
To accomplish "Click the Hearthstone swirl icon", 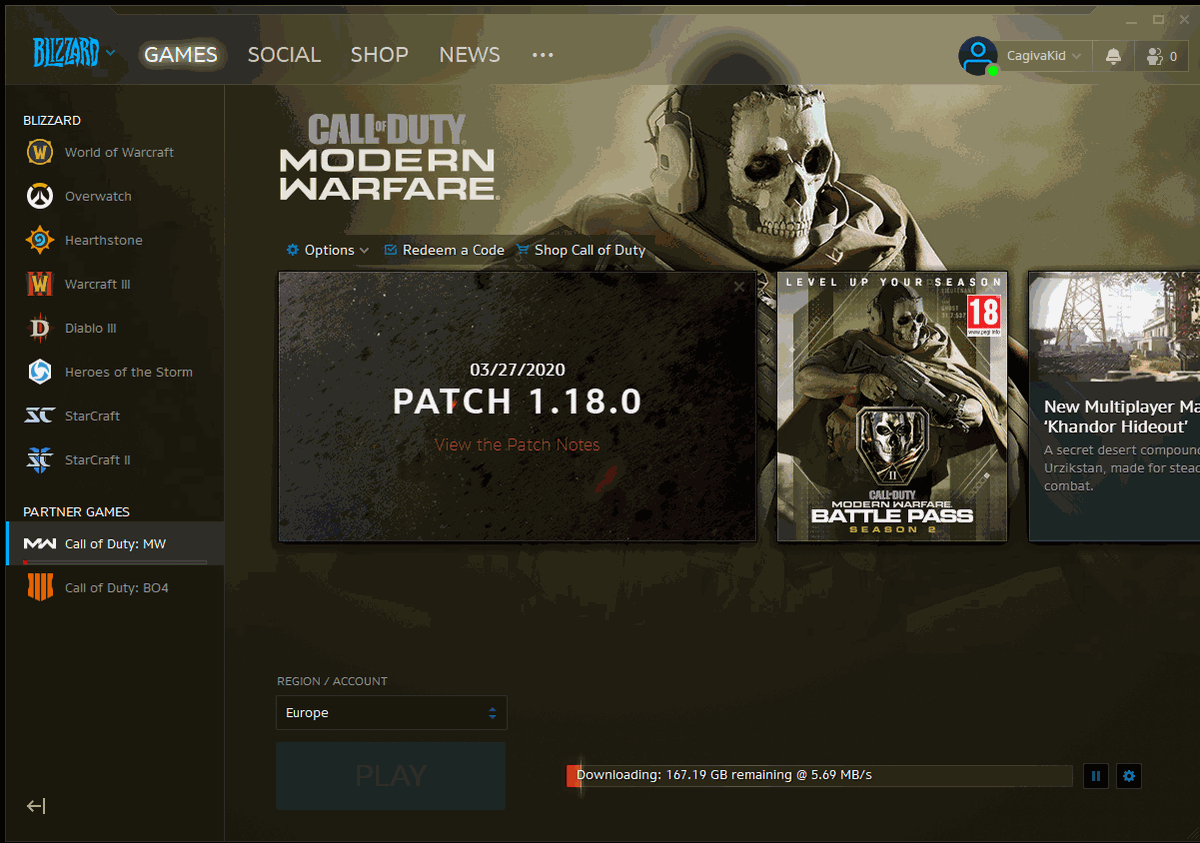I will [39, 240].
